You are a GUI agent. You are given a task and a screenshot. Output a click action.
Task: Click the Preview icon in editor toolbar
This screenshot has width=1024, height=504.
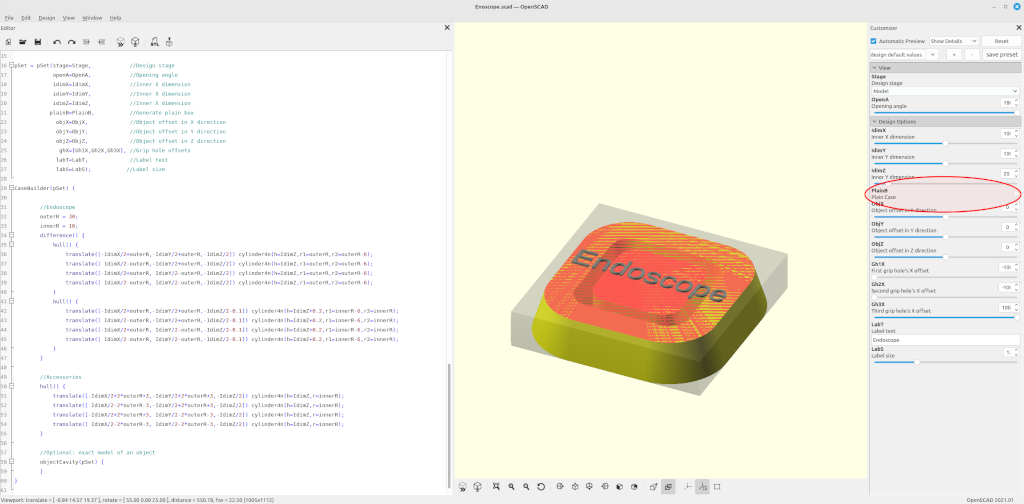[x=121, y=42]
